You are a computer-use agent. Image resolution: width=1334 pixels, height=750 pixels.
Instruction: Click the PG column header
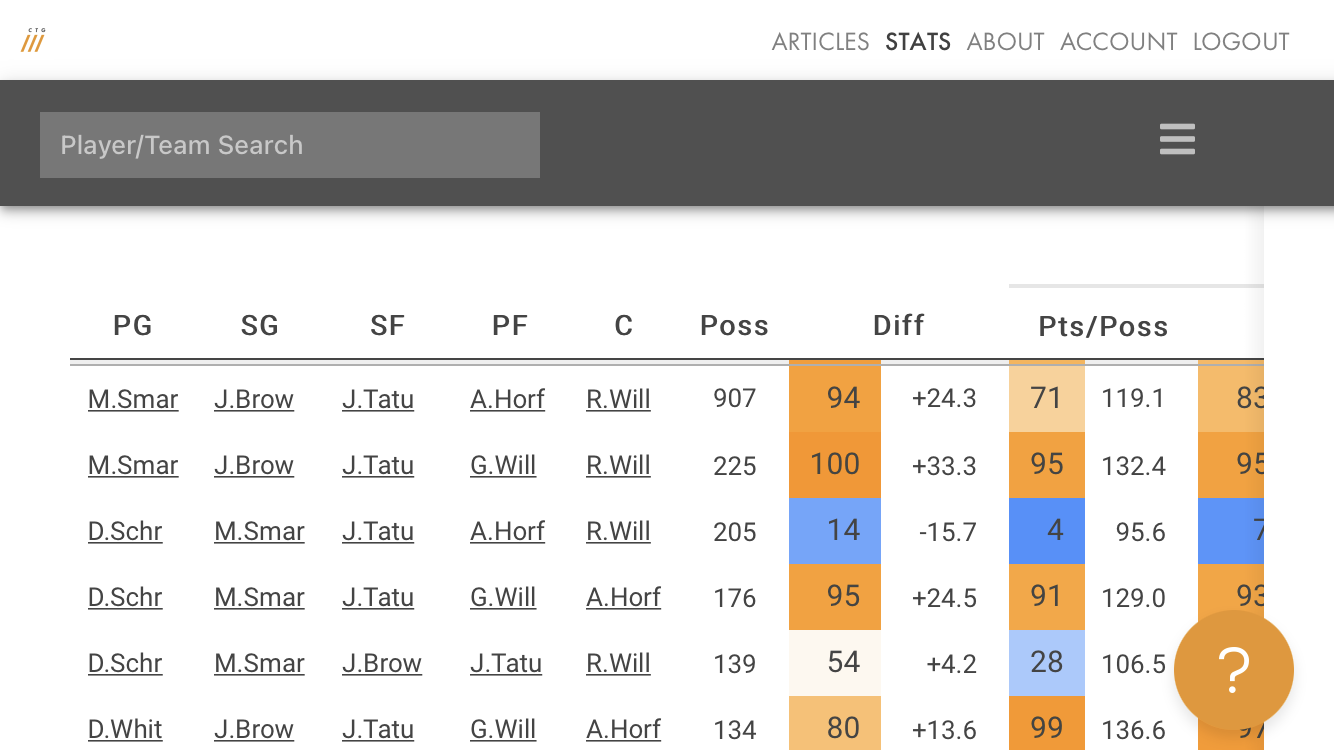click(133, 325)
